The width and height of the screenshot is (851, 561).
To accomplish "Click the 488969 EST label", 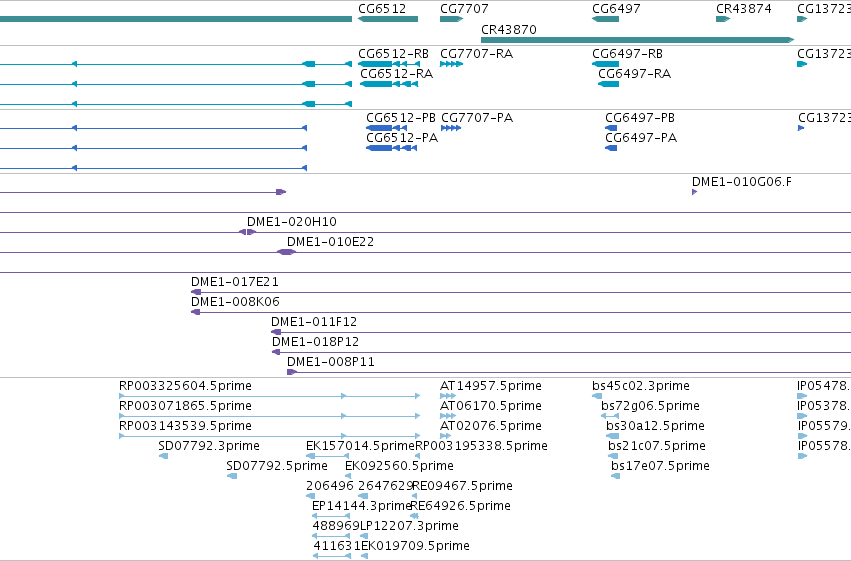I will tap(336, 526).
